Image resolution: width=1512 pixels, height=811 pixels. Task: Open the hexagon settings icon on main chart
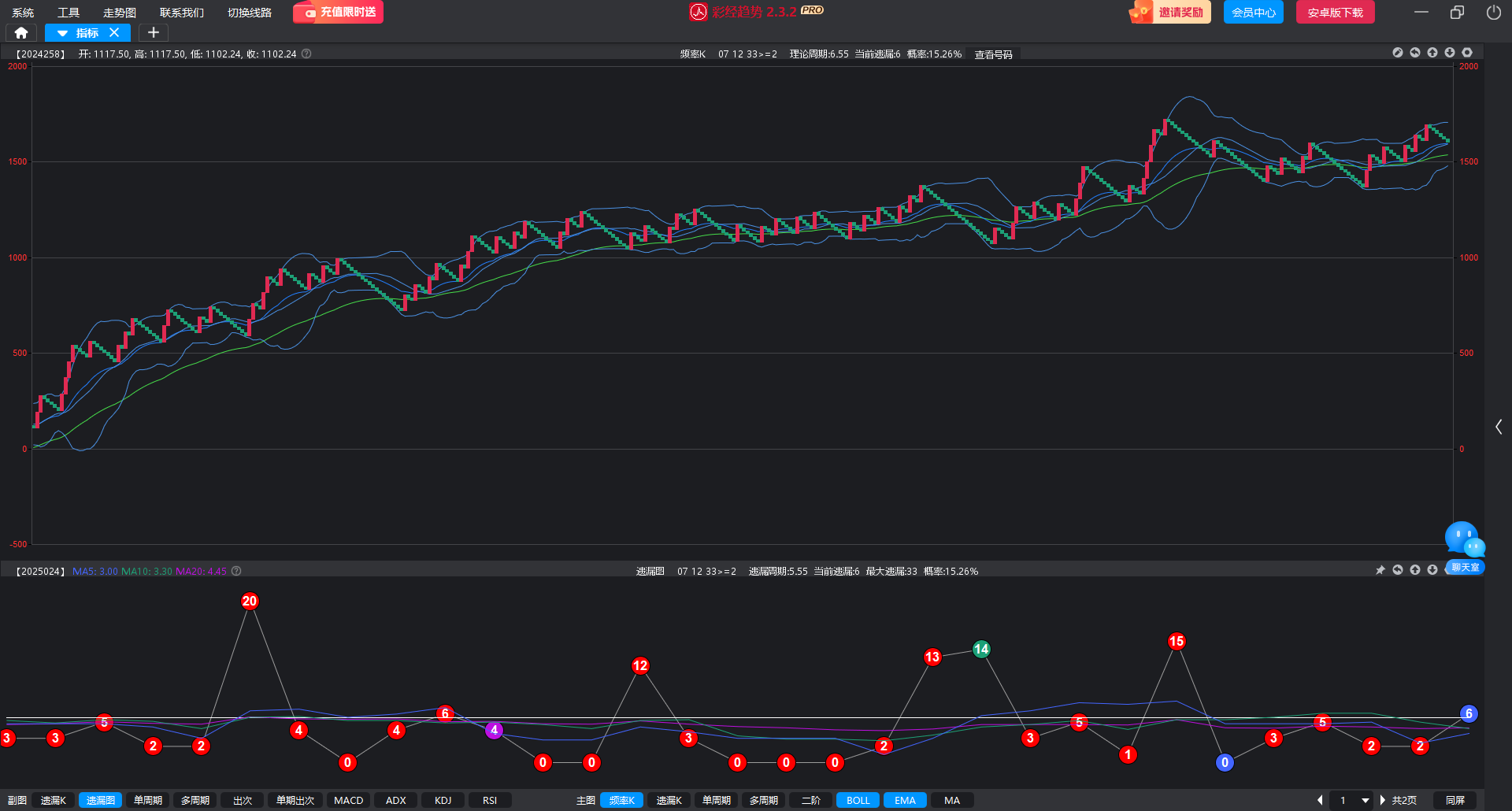1467,53
